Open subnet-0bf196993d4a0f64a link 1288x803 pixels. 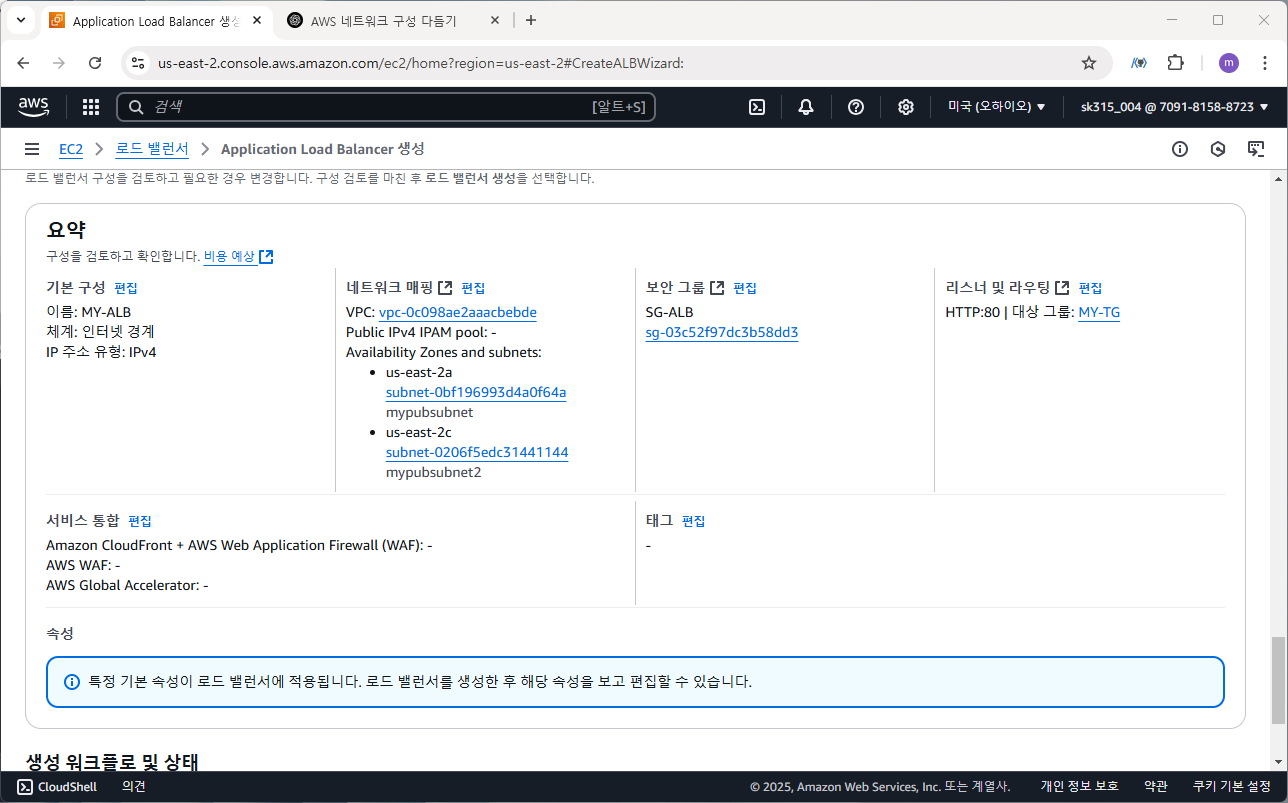(476, 392)
